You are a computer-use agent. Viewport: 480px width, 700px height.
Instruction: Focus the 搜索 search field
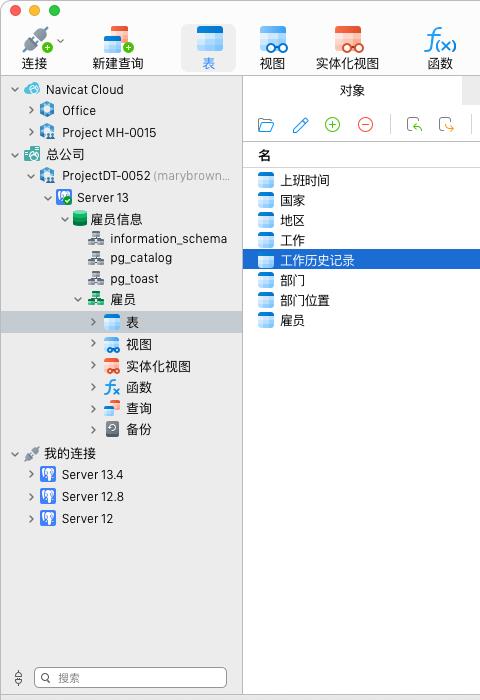[130, 678]
